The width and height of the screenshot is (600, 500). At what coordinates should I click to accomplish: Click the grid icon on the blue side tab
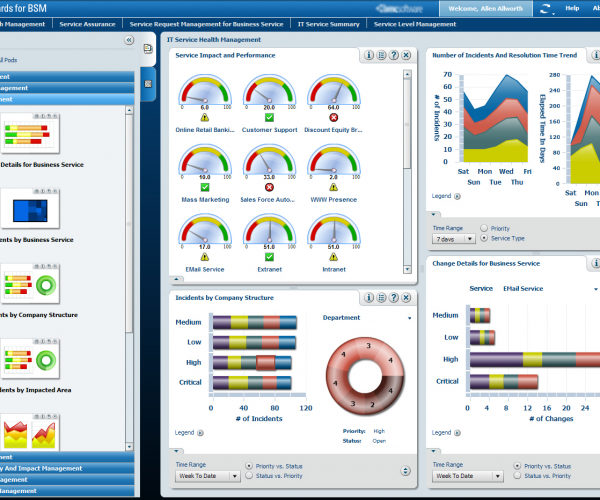(x=148, y=84)
